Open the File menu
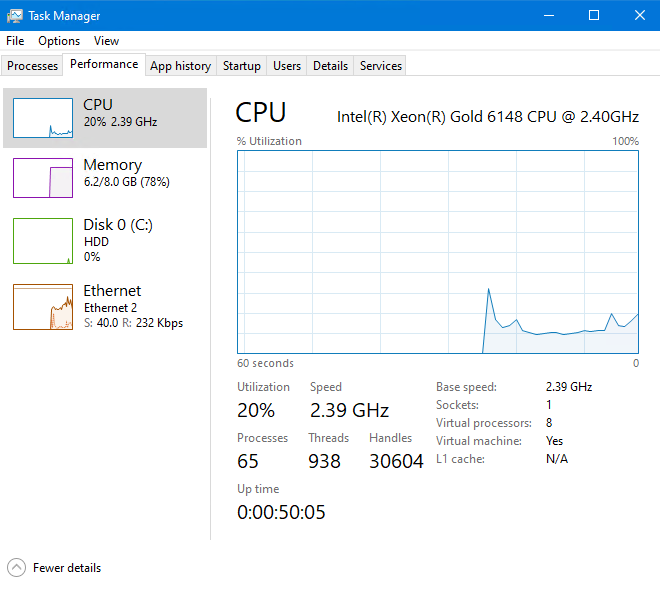 pyautogui.click(x=15, y=41)
